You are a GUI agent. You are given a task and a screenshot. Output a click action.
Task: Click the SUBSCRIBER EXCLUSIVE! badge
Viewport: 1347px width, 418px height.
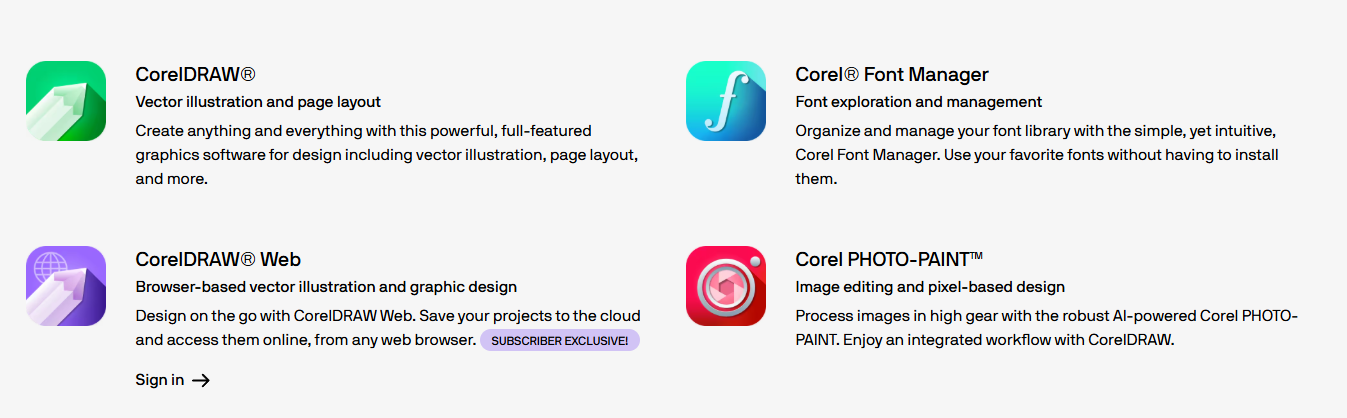pos(560,341)
